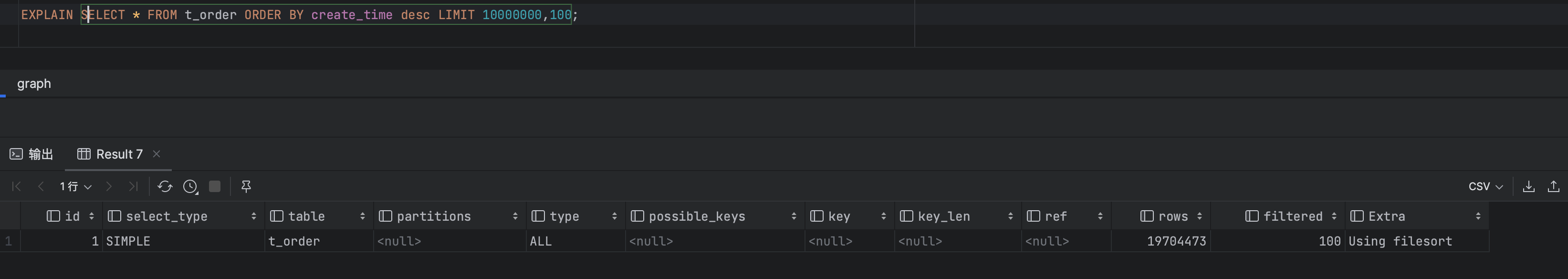The height and width of the screenshot is (279, 1568).
Task: Go to the last page arrow
Action: 133,186
